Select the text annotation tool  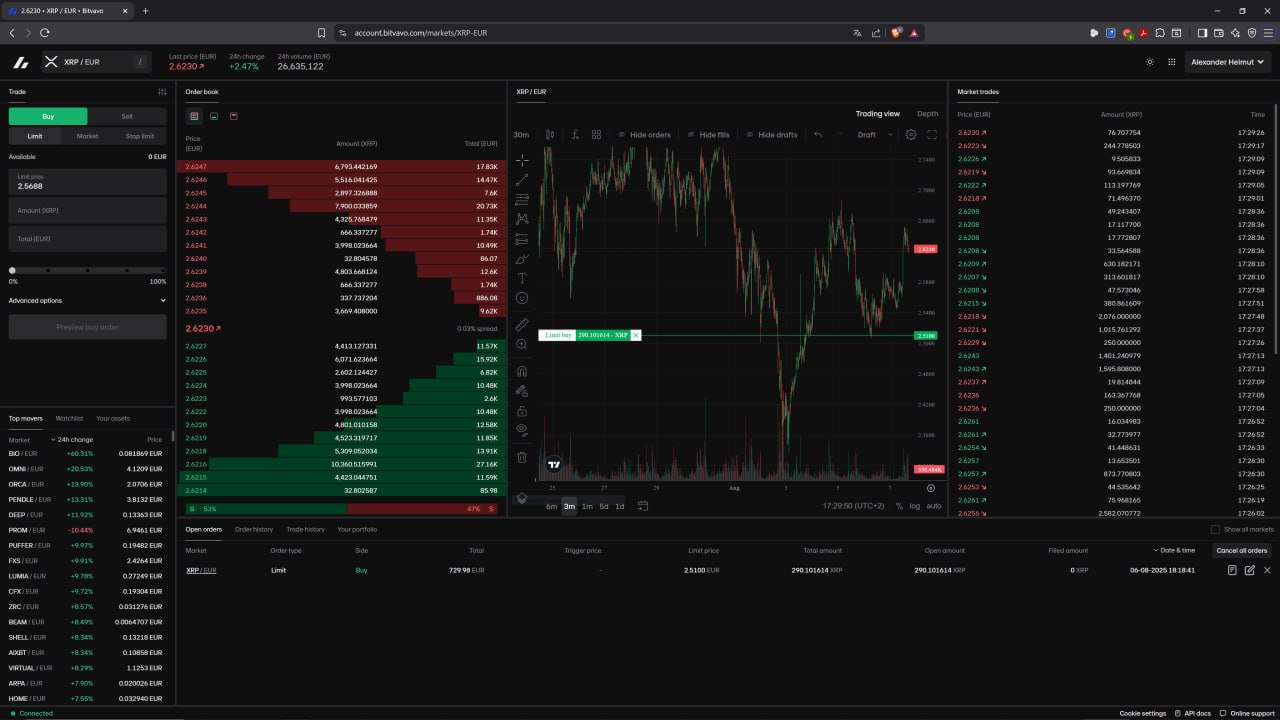point(521,278)
